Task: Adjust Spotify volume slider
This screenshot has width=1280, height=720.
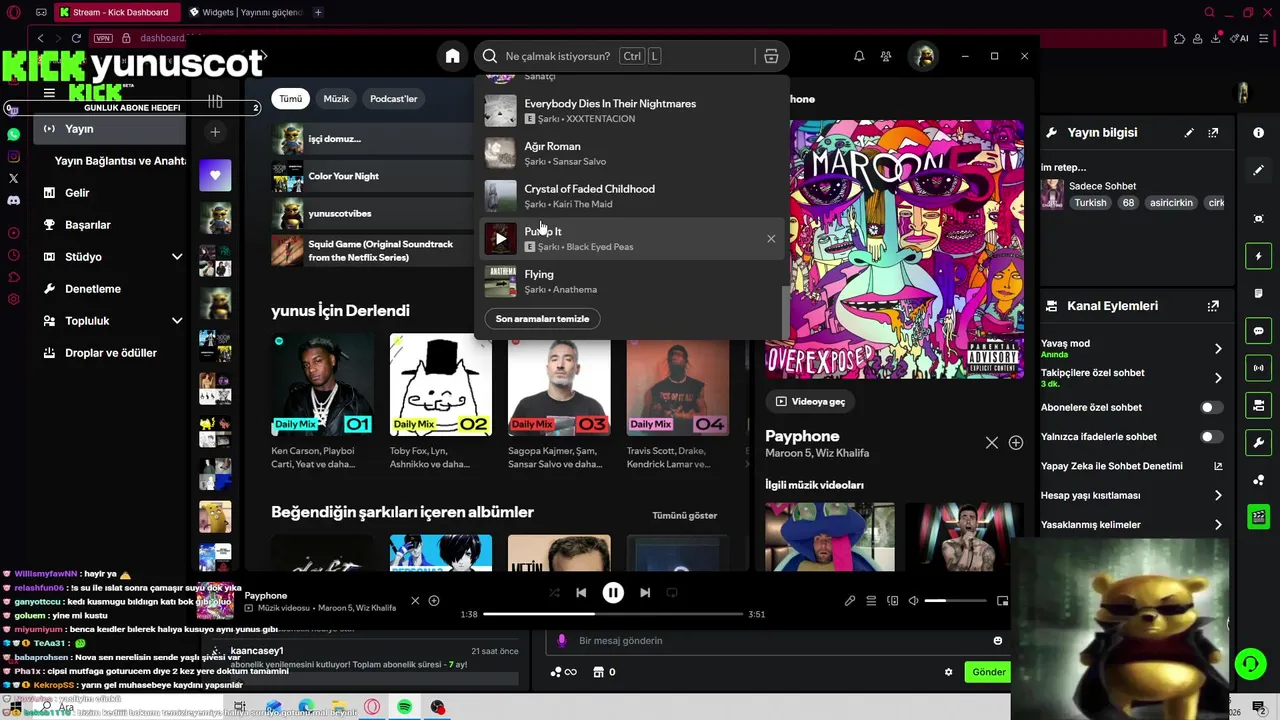Action: (955, 601)
